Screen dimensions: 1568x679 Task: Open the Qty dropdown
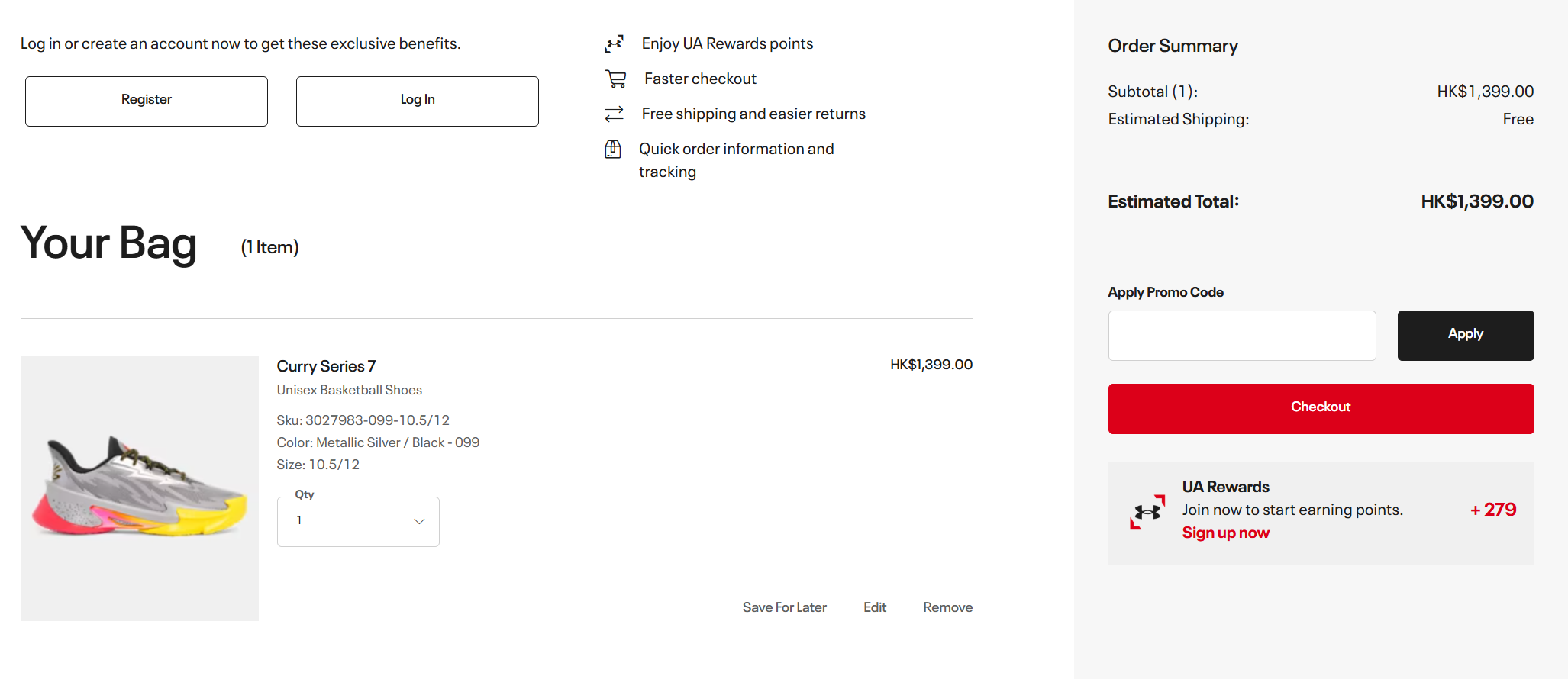pos(357,522)
